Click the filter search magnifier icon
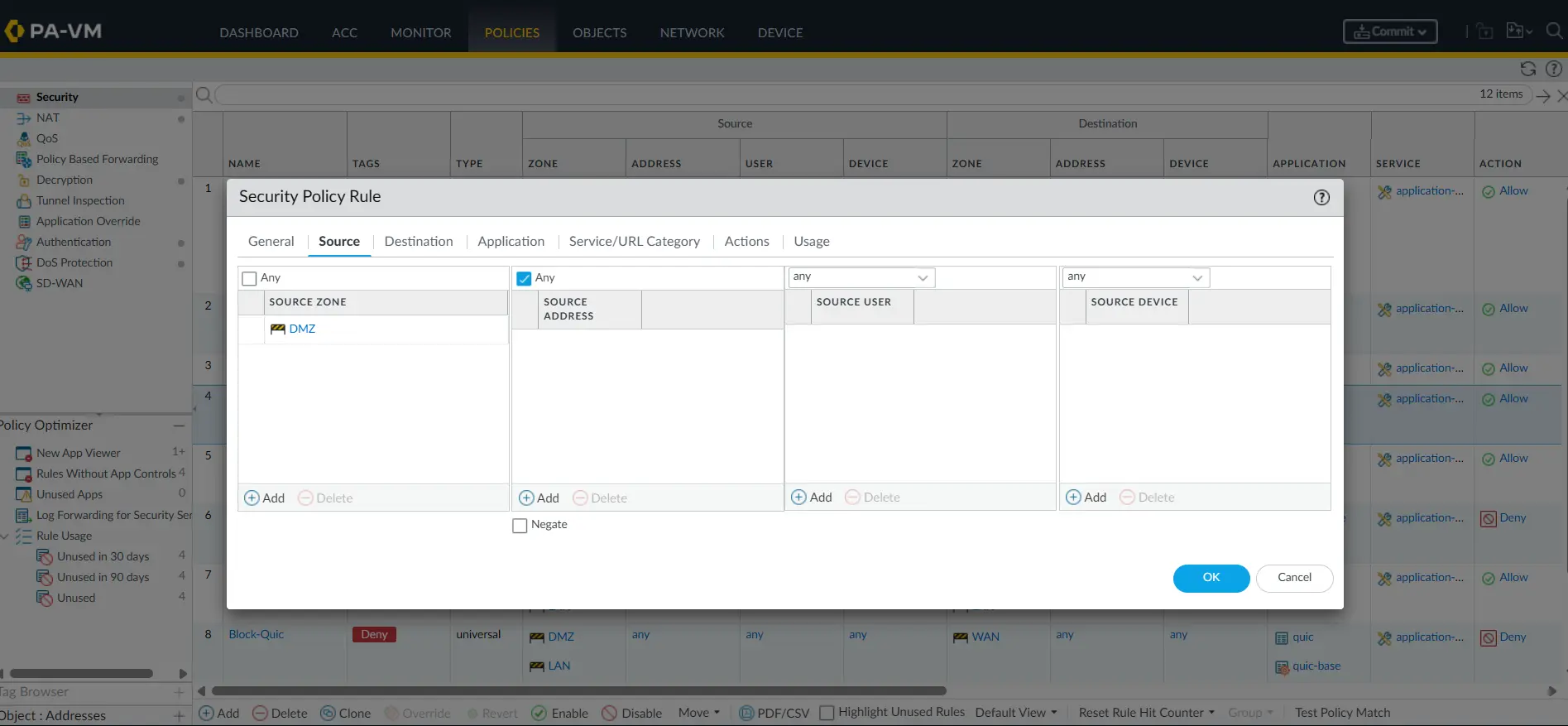The height and width of the screenshot is (726, 1568). tap(204, 94)
